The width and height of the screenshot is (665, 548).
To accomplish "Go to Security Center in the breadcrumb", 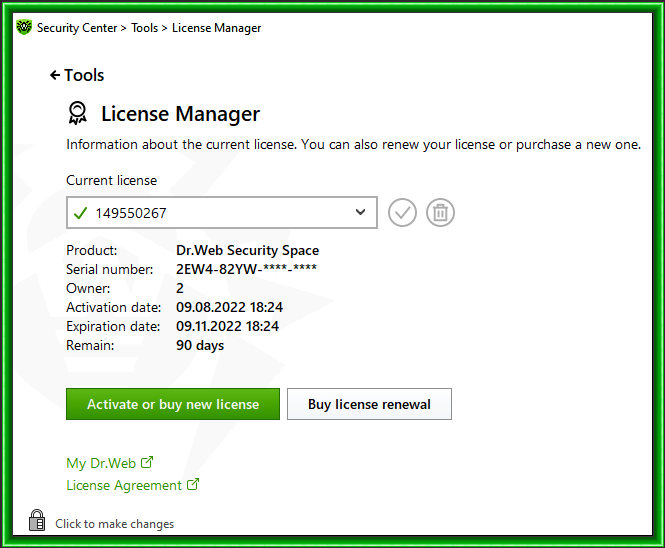I will pyautogui.click(x=77, y=28).
